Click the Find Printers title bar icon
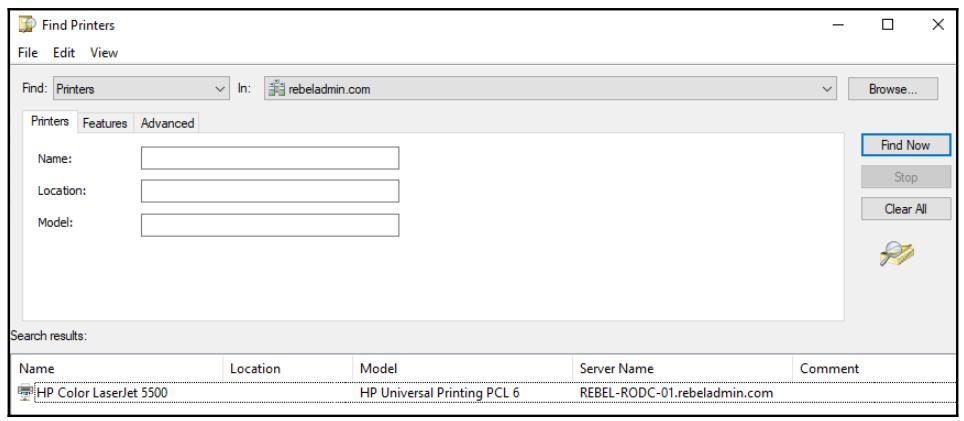Screen dimensions: 964x421 (x=25, y=22)
